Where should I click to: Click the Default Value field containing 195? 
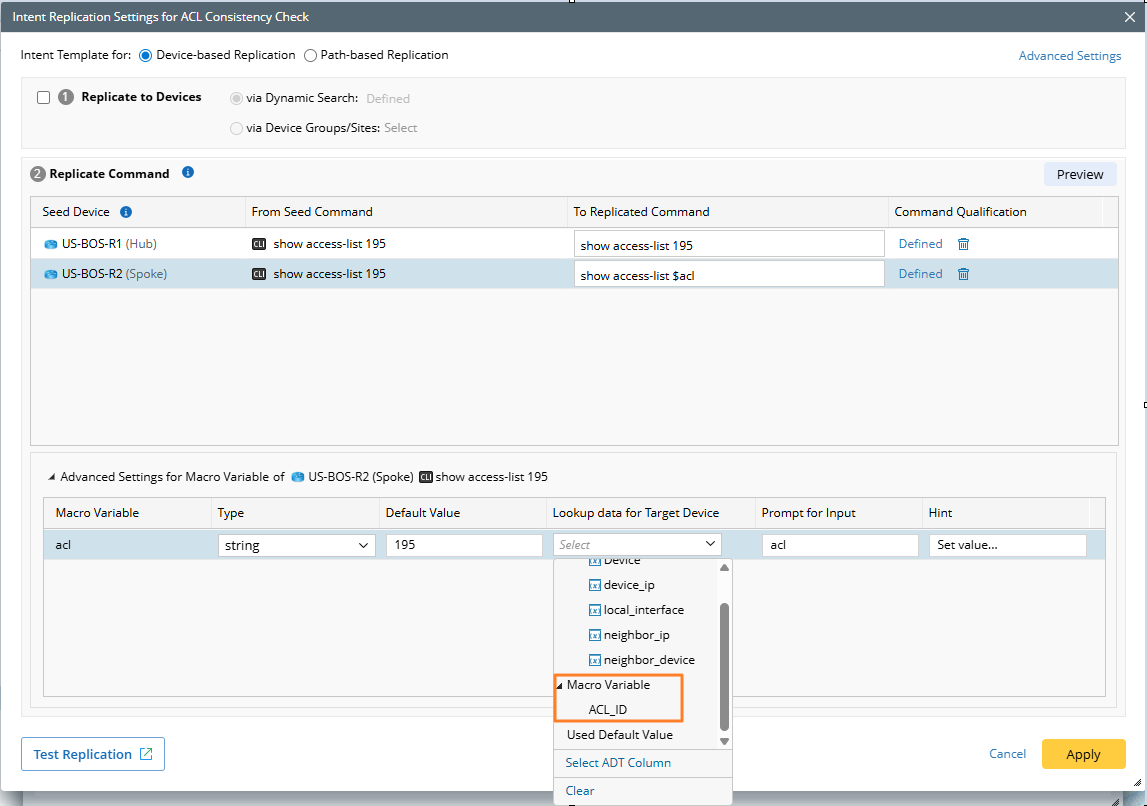click(464, 545)
